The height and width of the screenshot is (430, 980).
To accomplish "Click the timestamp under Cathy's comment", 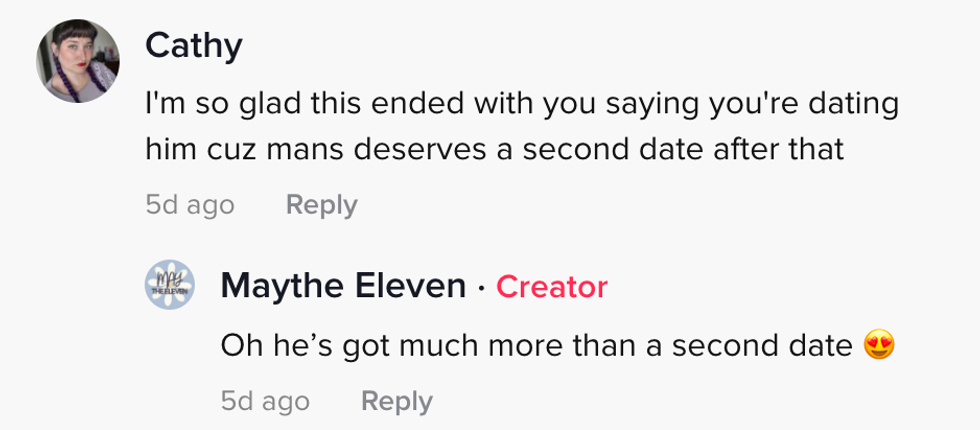I will click(x=190, y=205).
